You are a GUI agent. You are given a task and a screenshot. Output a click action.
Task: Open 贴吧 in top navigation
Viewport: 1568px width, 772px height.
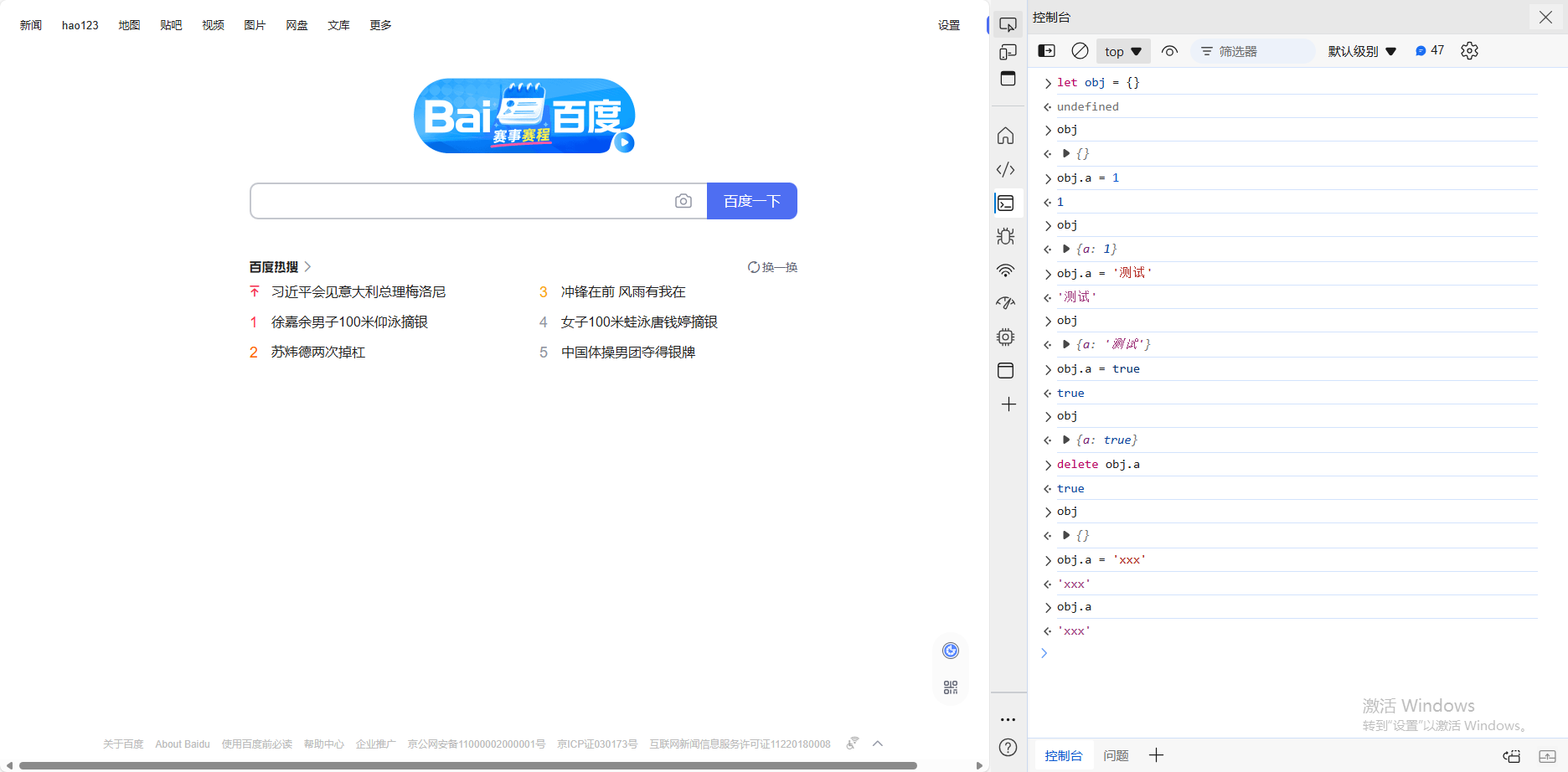(x=171, y=25)
